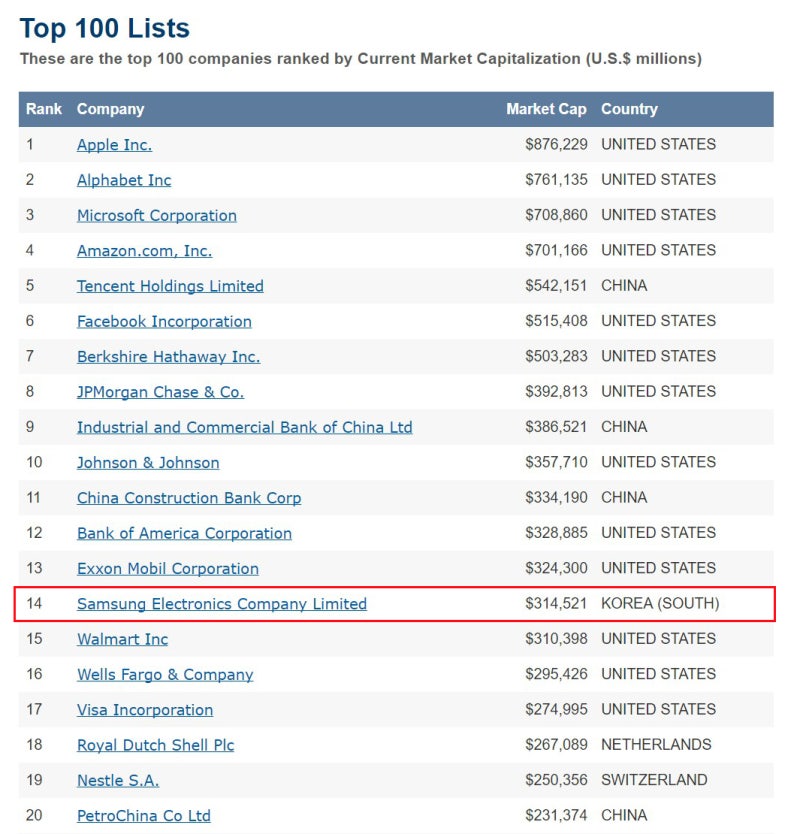The width and height of the screenshot is (800, 834).
Task: Click Microsoft's market cap $708,860
Action: (556, 215)
